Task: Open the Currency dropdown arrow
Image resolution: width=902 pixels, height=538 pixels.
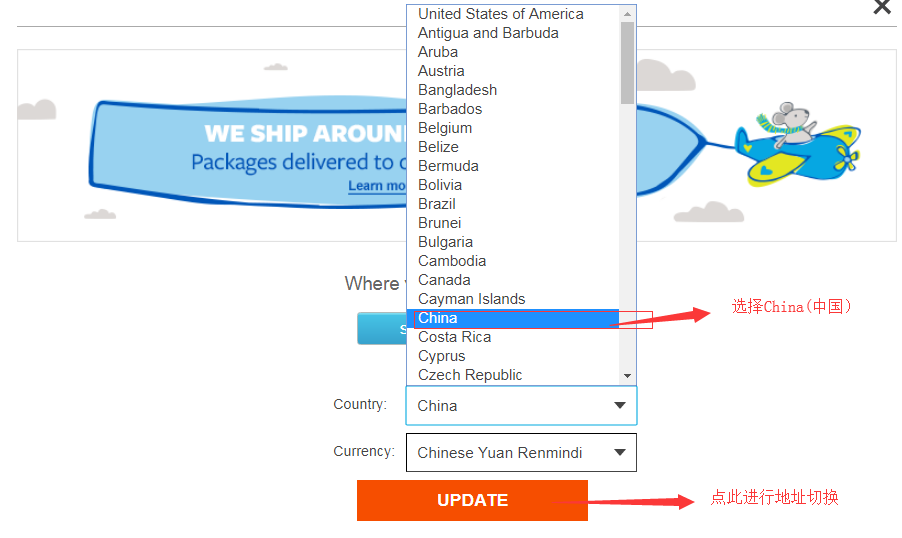Action: (620, 452)
